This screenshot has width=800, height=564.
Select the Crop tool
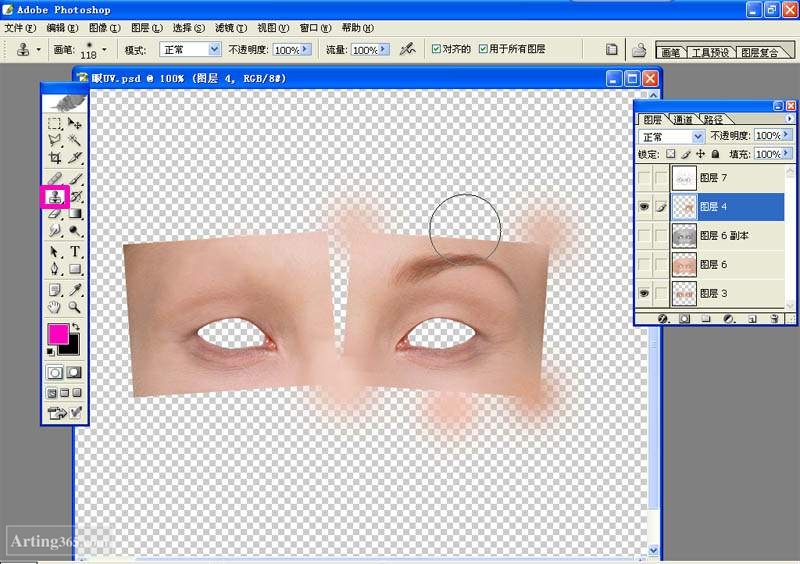click(55, 157)
